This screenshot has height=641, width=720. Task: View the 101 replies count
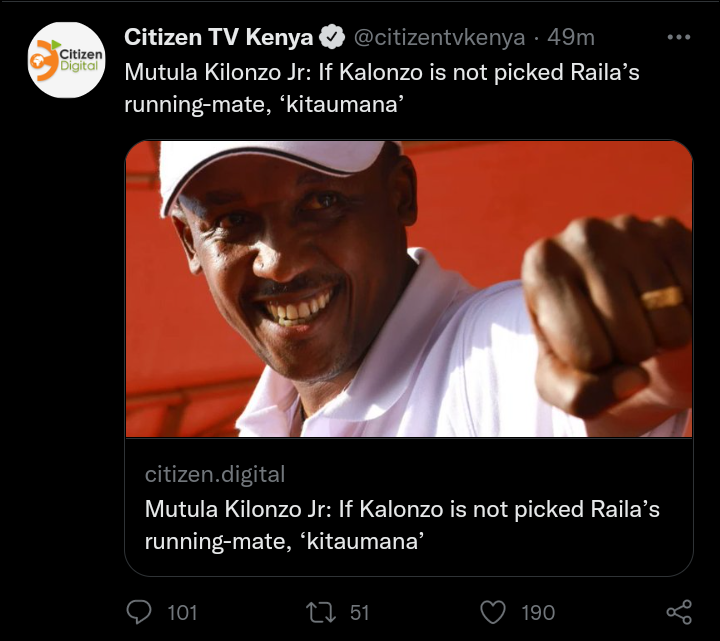tap(182, 613)
